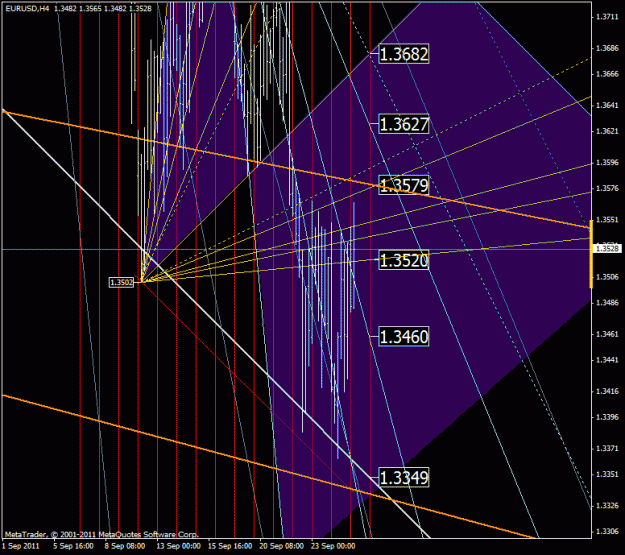Select the 1.3520 price level label
Image resolution: width=625 pixels, height=555 pixels.
[x=404, y=261]
